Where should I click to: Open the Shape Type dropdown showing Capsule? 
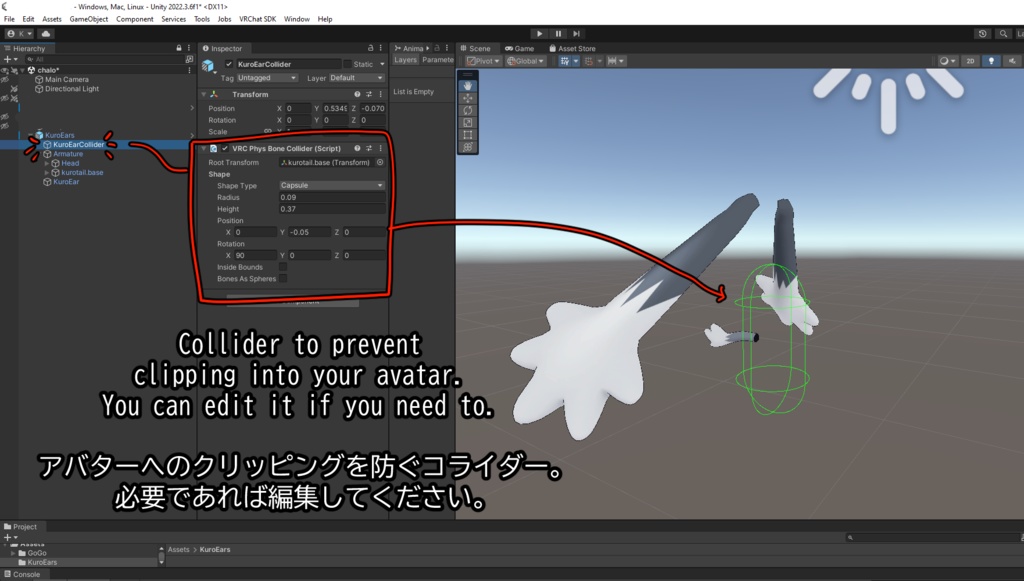pos(332,186)
